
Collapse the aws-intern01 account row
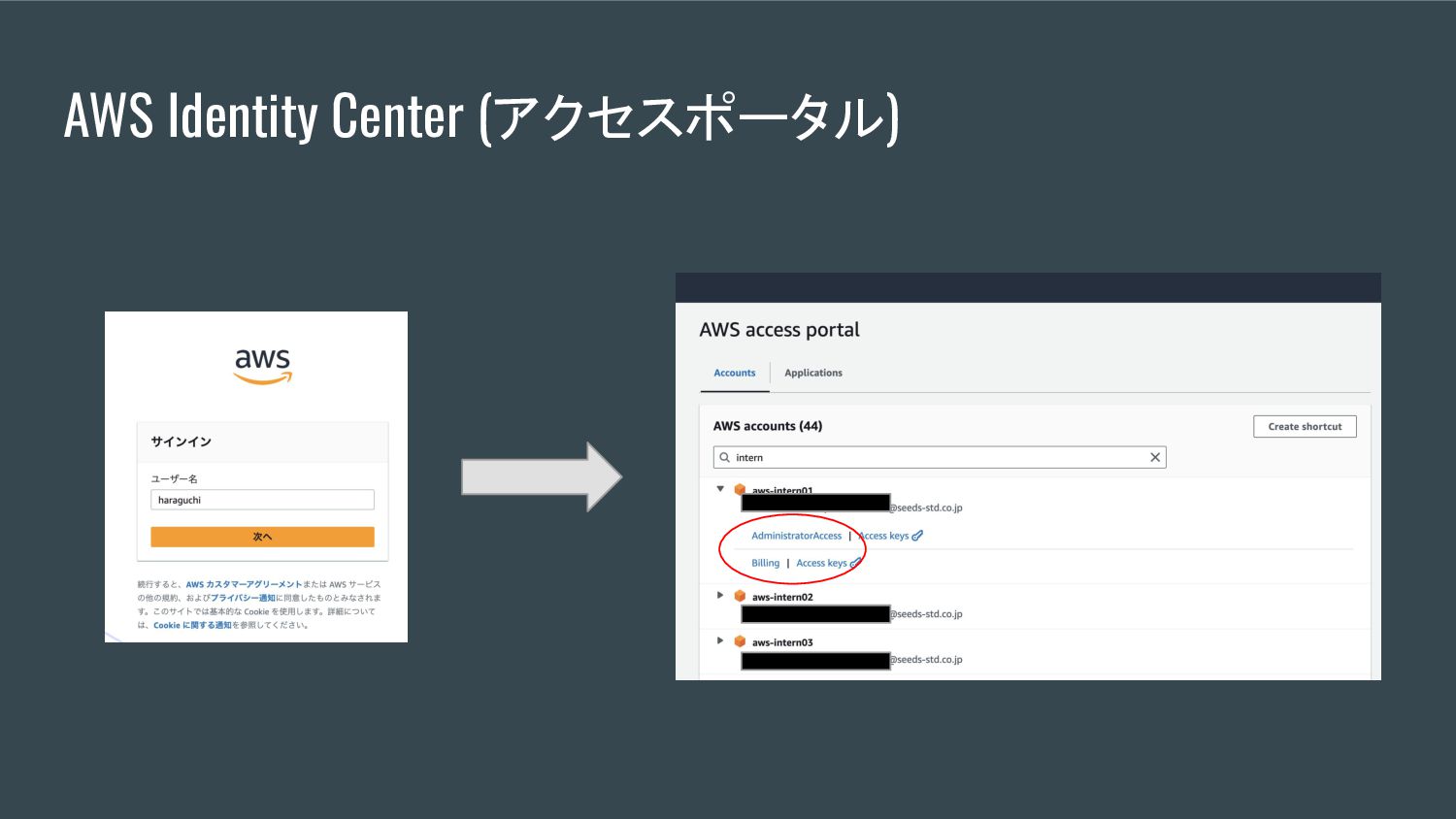point(720,489)
